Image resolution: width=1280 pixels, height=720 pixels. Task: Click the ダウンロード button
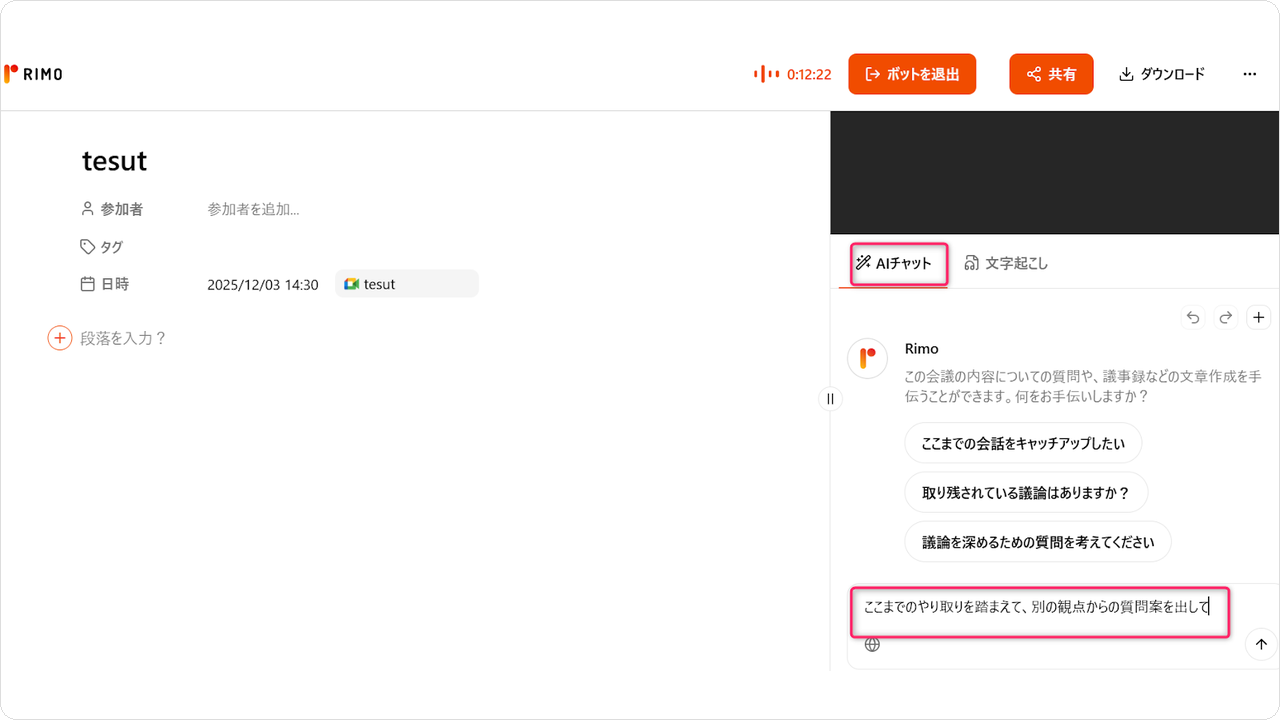(x=1162, y=74)
